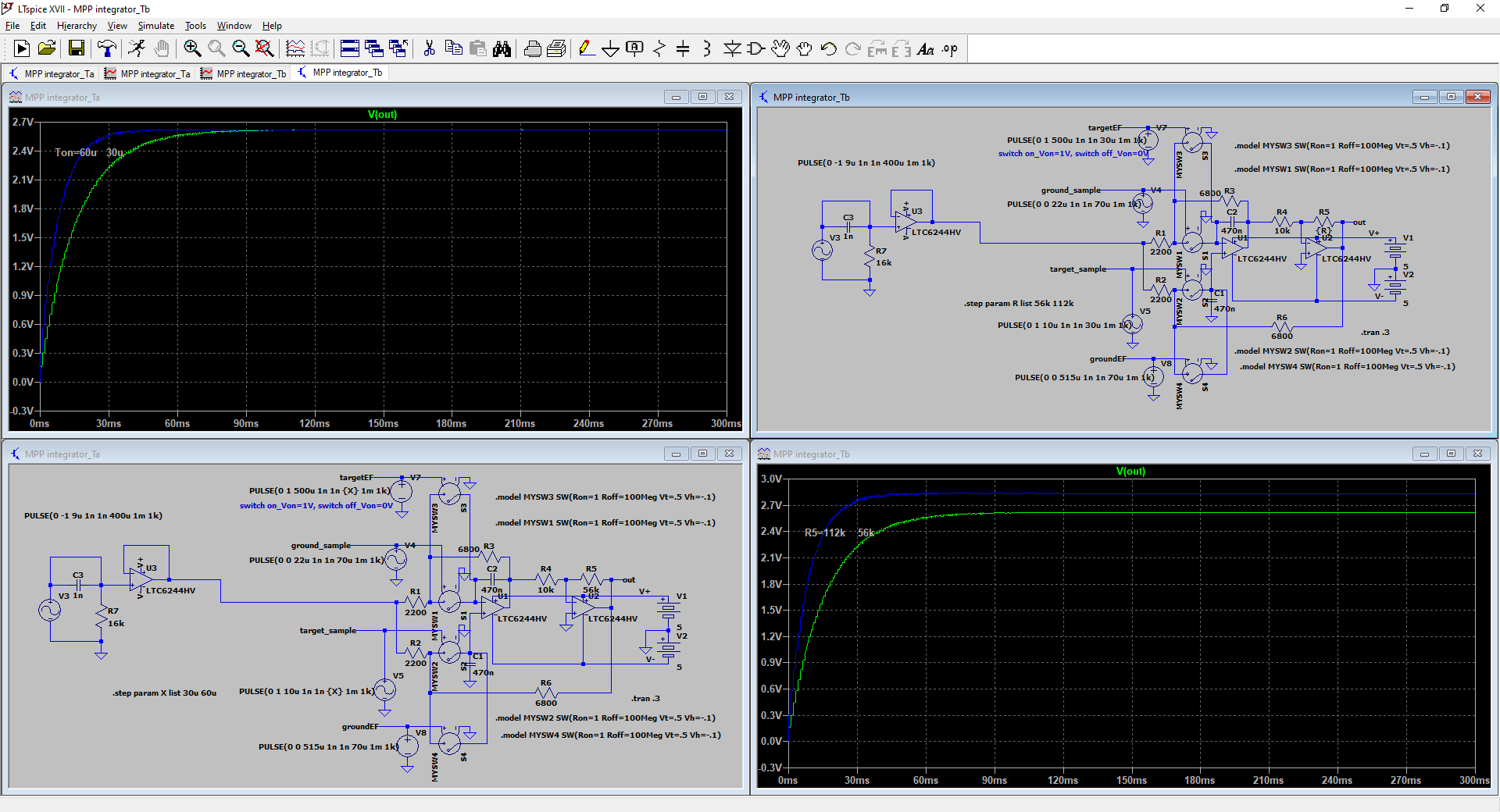Open the SPICE directive (.op) tool

pyautogui.click(x=949, y=49)
